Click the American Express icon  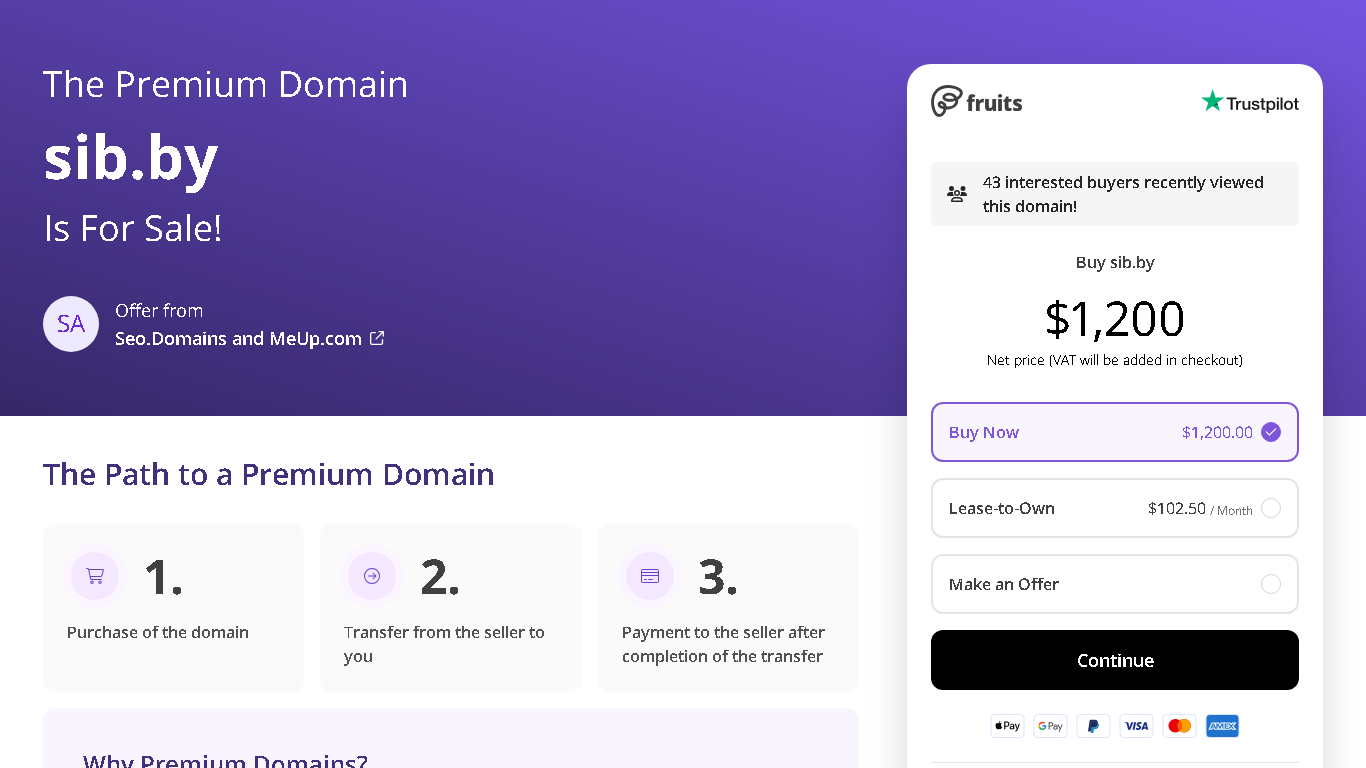coord(1222,726)
